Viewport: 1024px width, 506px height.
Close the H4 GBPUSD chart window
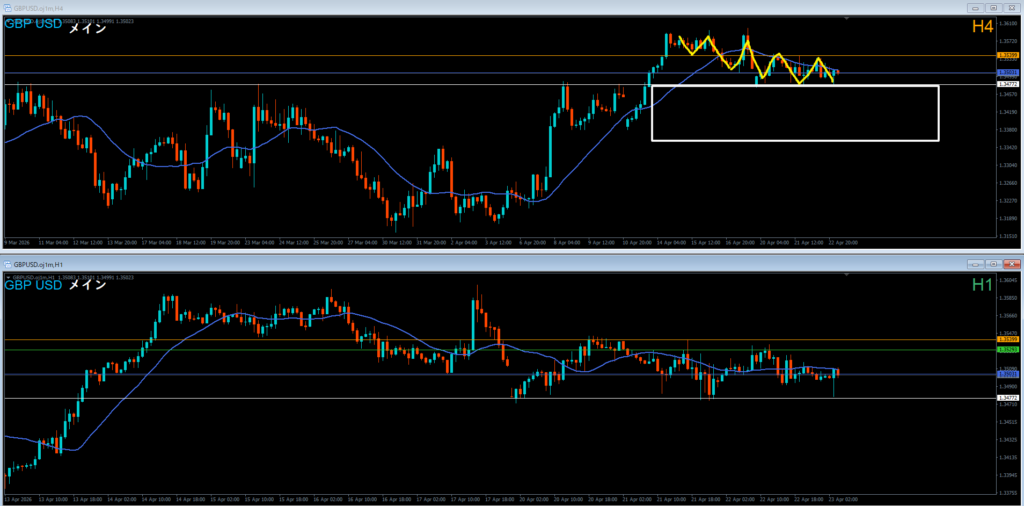point(1011,7)
